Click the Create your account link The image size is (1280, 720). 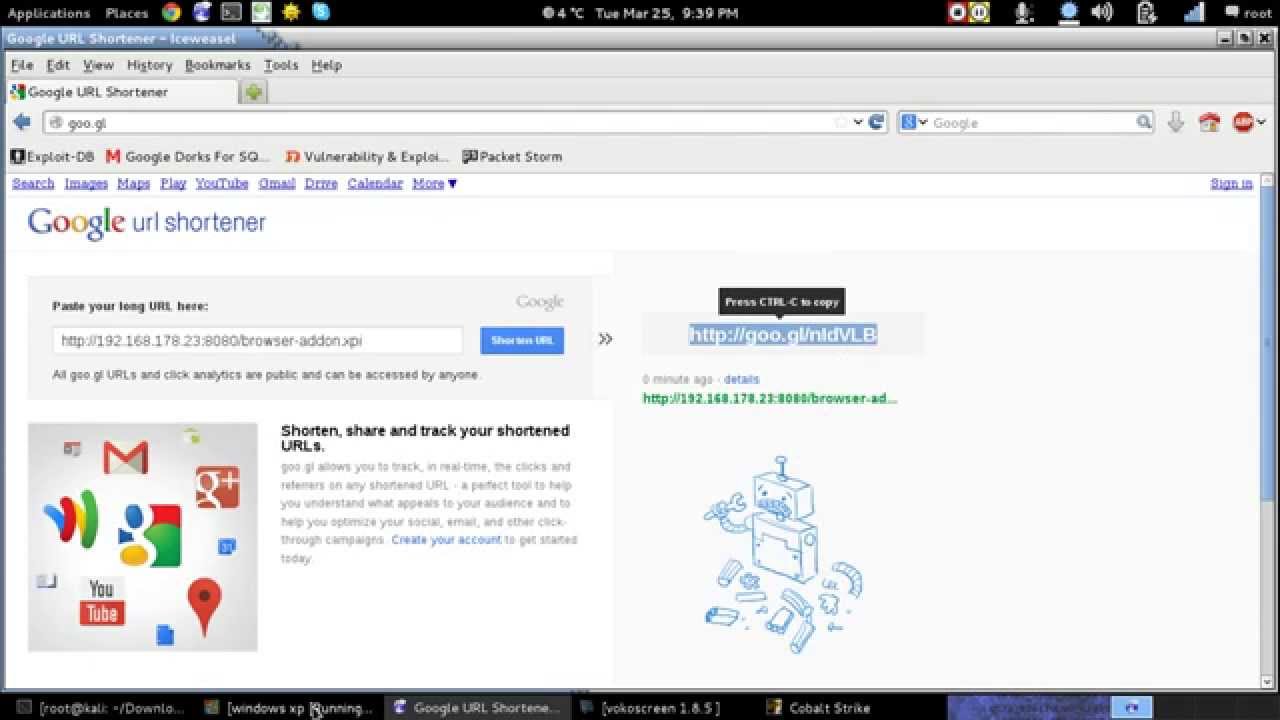pyautogui.click(x=446, y=540)
